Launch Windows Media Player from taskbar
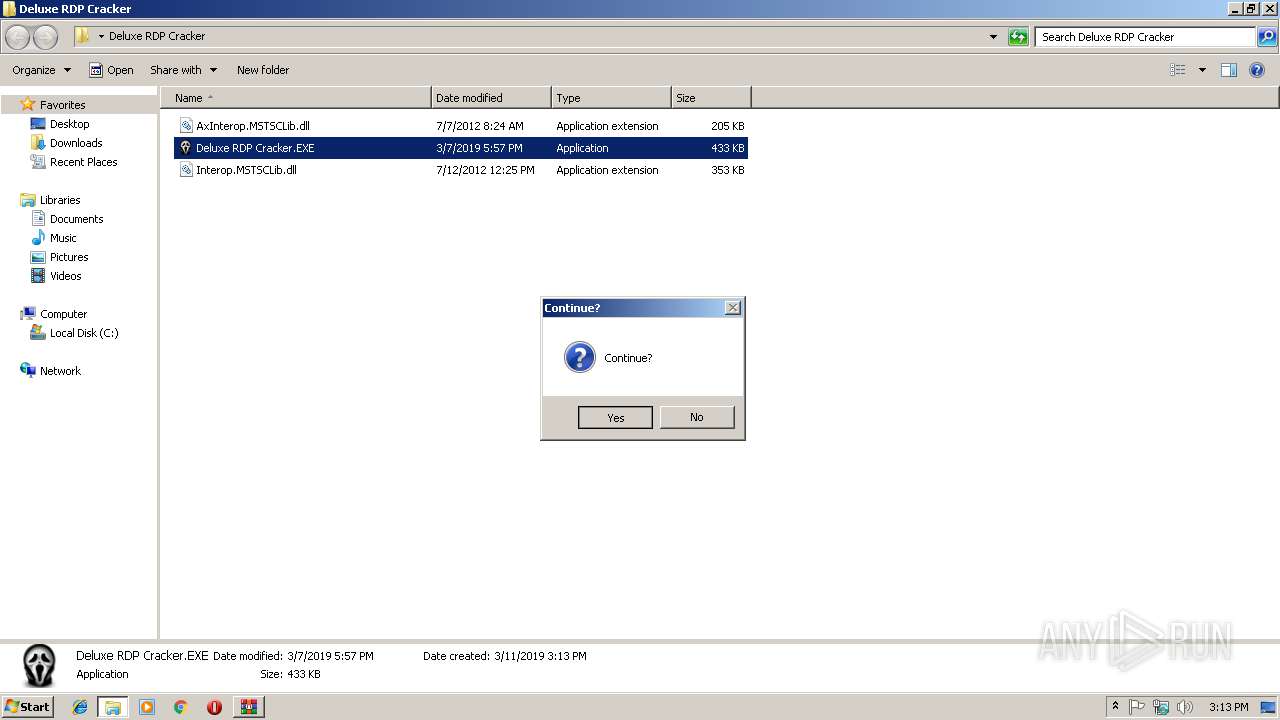The width and height of the screenshot is (1280, 720). (x=147, y=707)
